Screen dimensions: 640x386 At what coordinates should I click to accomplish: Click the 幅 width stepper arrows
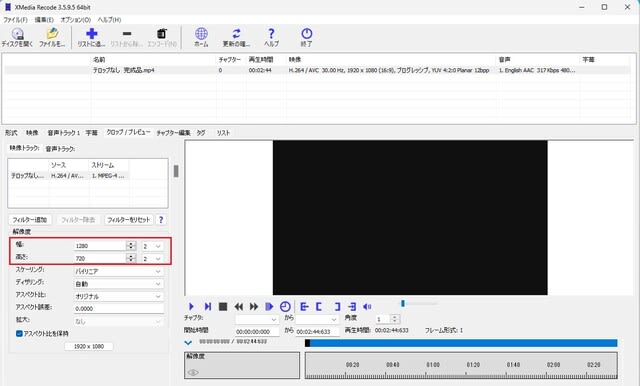tap(131, 246)
